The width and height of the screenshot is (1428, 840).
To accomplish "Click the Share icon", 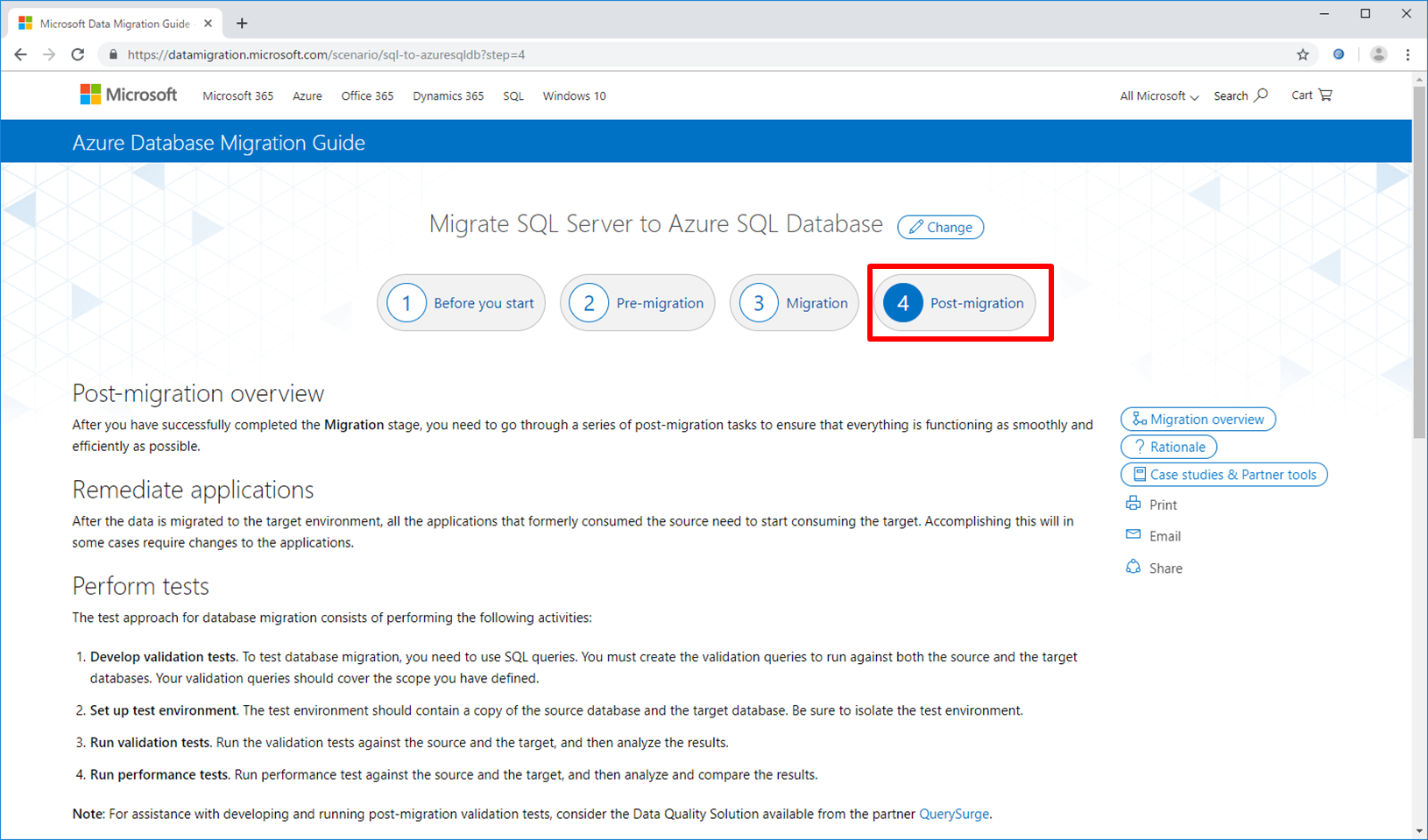I will [x=1133, y=567].
